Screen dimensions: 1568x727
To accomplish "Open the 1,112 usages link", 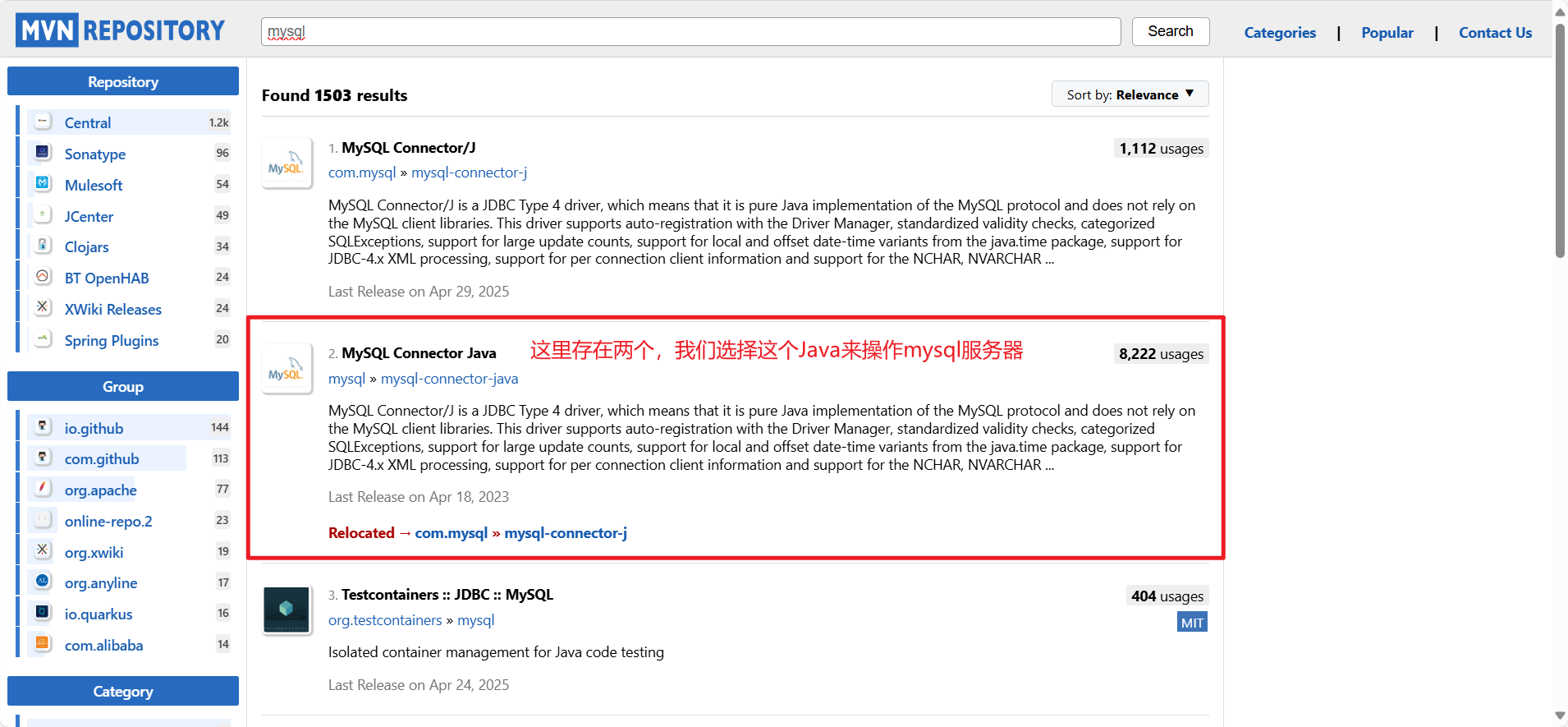I will pyautogui.click(x=1161, y=148).
